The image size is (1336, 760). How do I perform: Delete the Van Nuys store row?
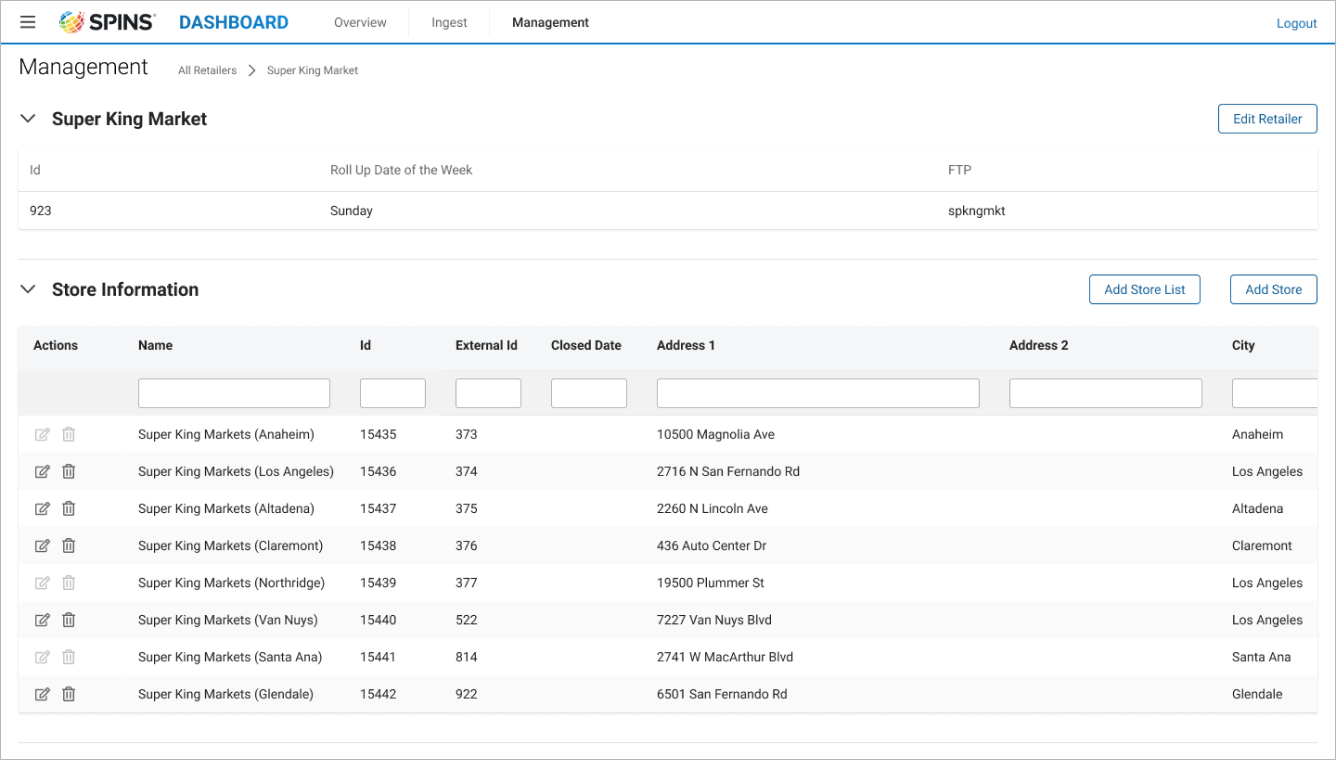click(69, 620)
